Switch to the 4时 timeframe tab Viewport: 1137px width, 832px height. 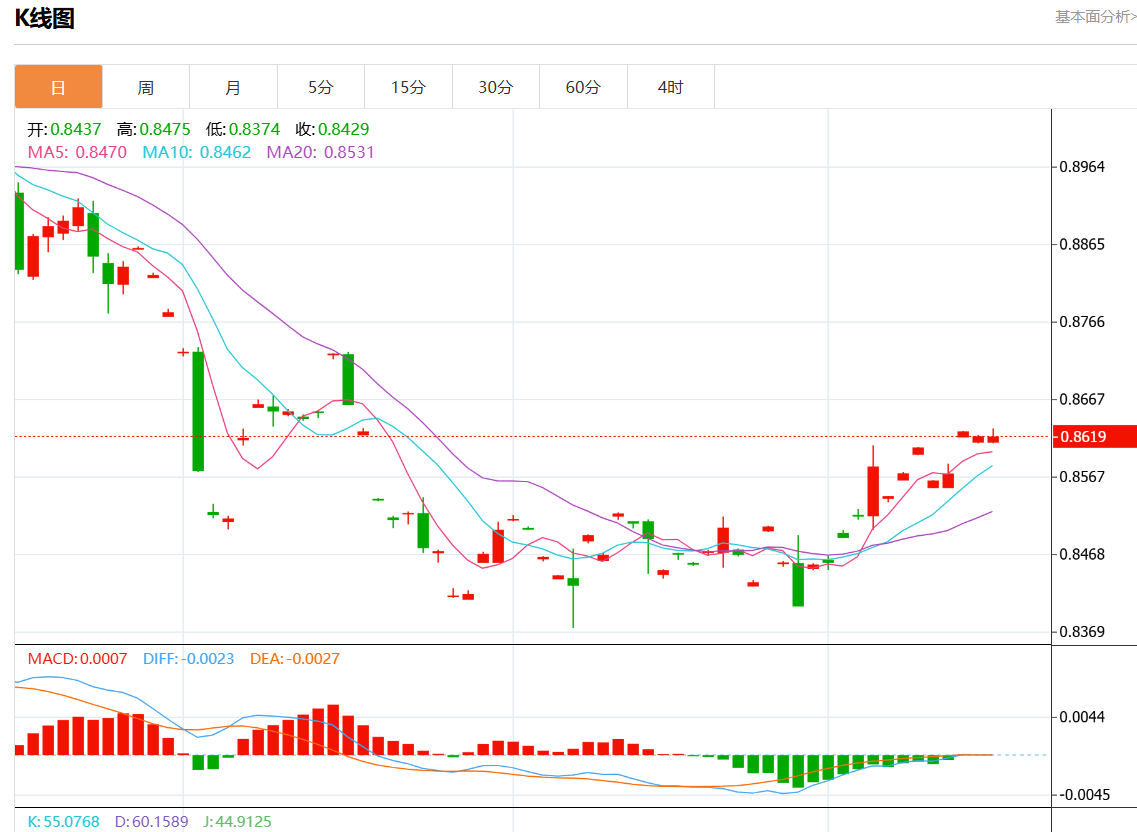(x=671, y=87)
